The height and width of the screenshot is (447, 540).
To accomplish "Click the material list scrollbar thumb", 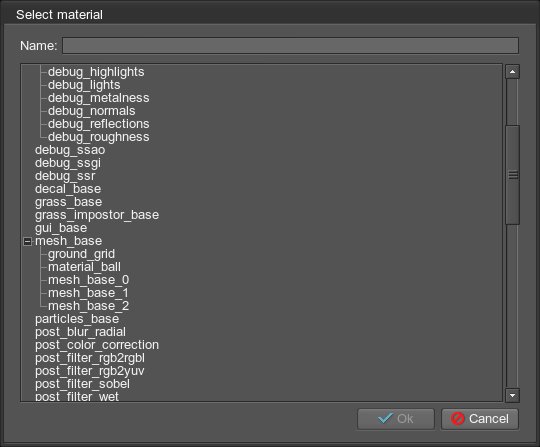I will [512, 175].
